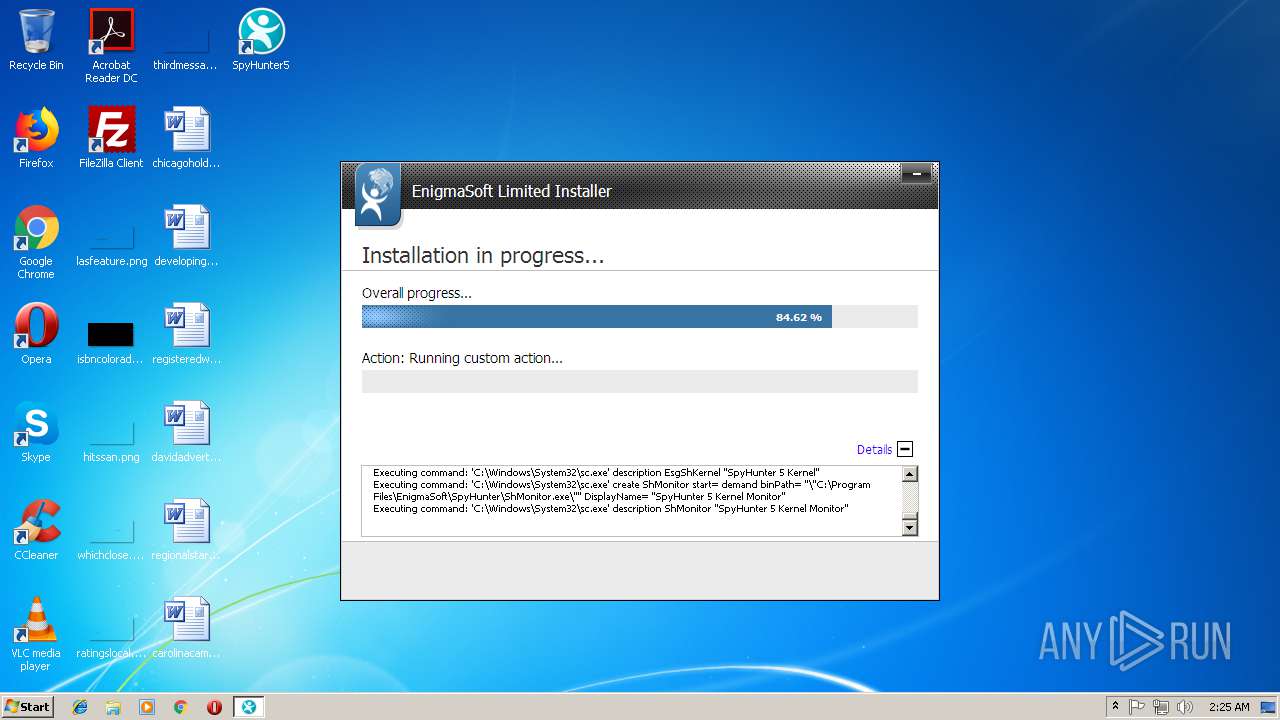The width and height of the screenshot is (1280, 720).
Task: Launch Acrobat Reader DC shortcut
Action: point(111,46)
